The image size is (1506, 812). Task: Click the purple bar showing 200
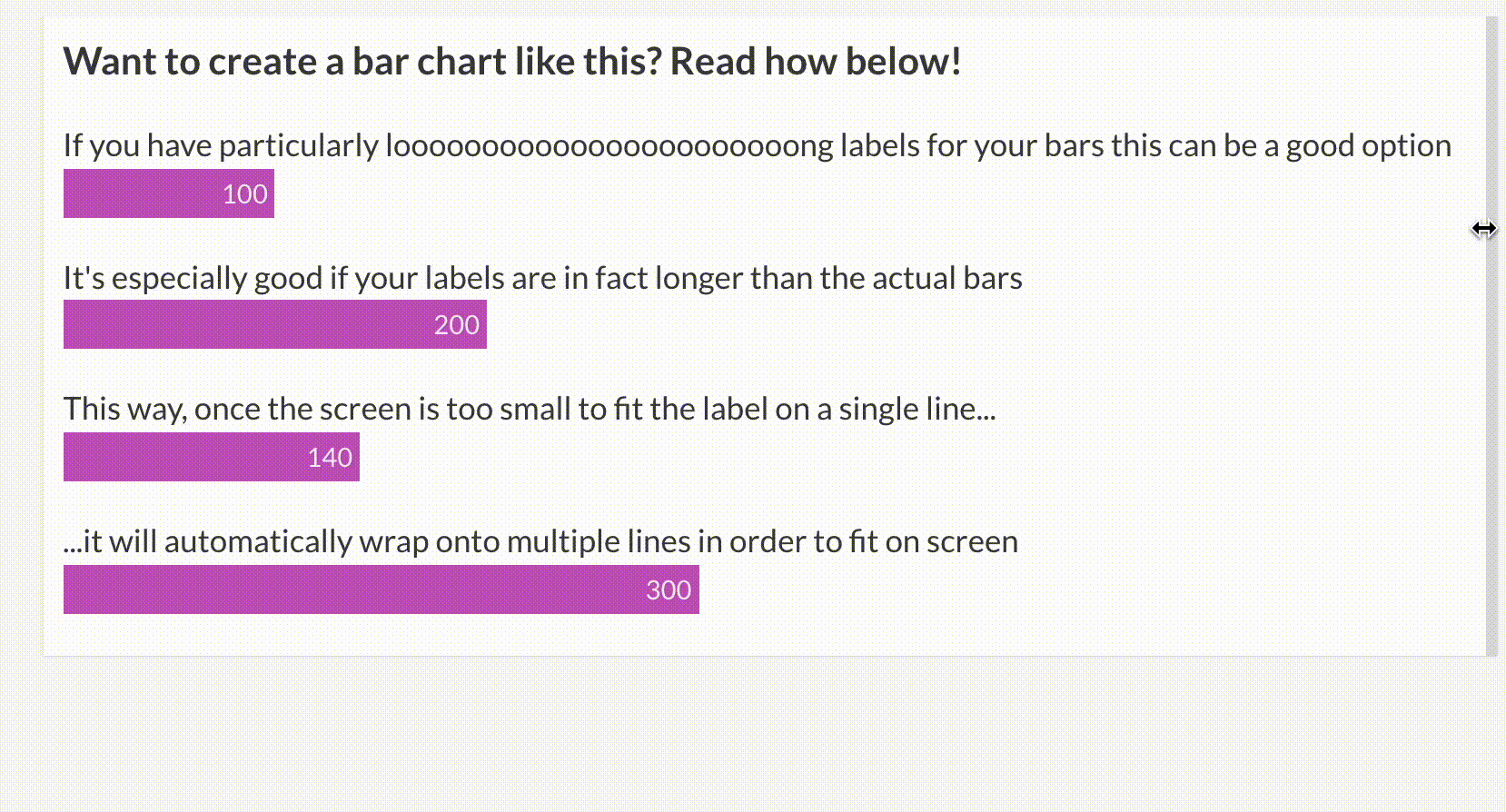tap(275, 324)
